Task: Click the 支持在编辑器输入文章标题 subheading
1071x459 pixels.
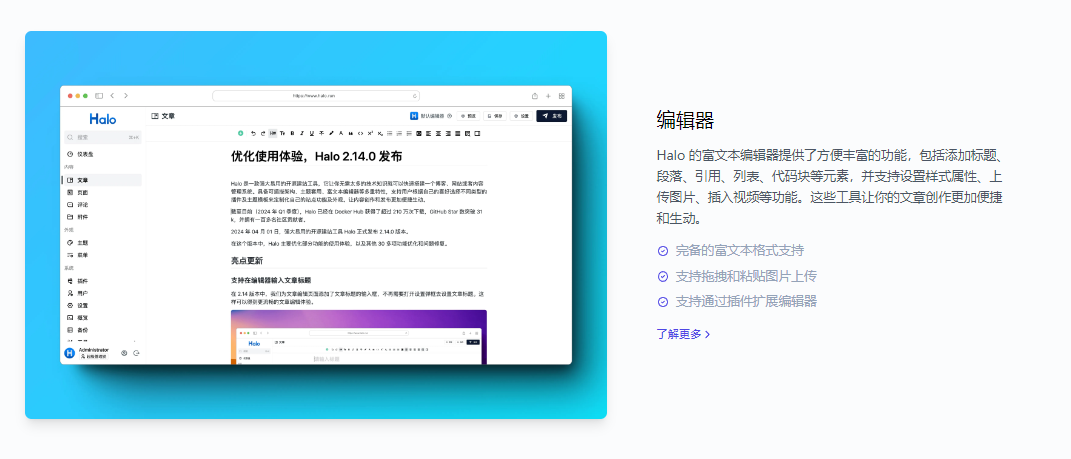Action: click(271, 280)
